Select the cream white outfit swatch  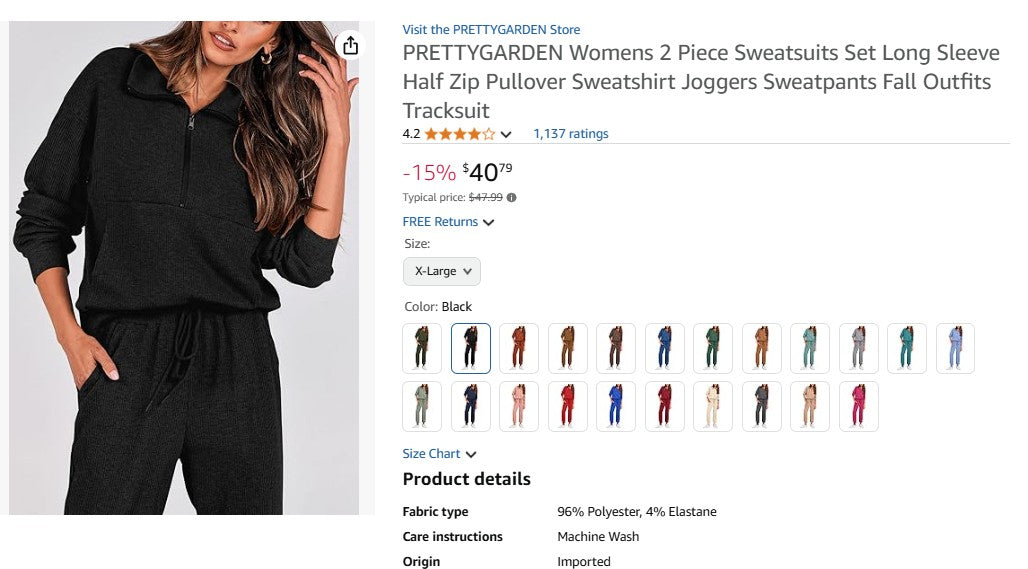(712, 406)
